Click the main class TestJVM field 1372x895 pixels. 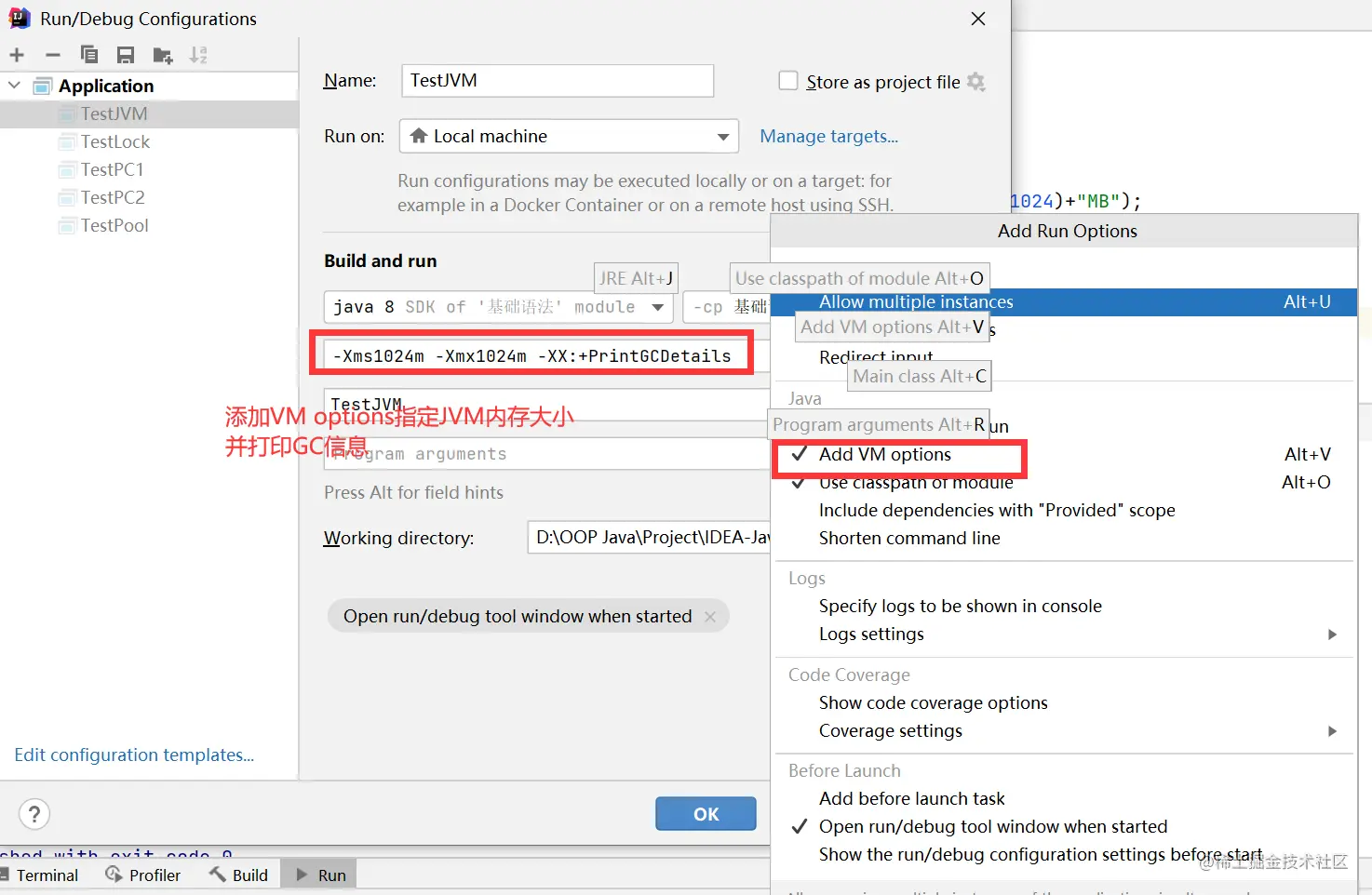pyautogui.click(x=545, y=405)
